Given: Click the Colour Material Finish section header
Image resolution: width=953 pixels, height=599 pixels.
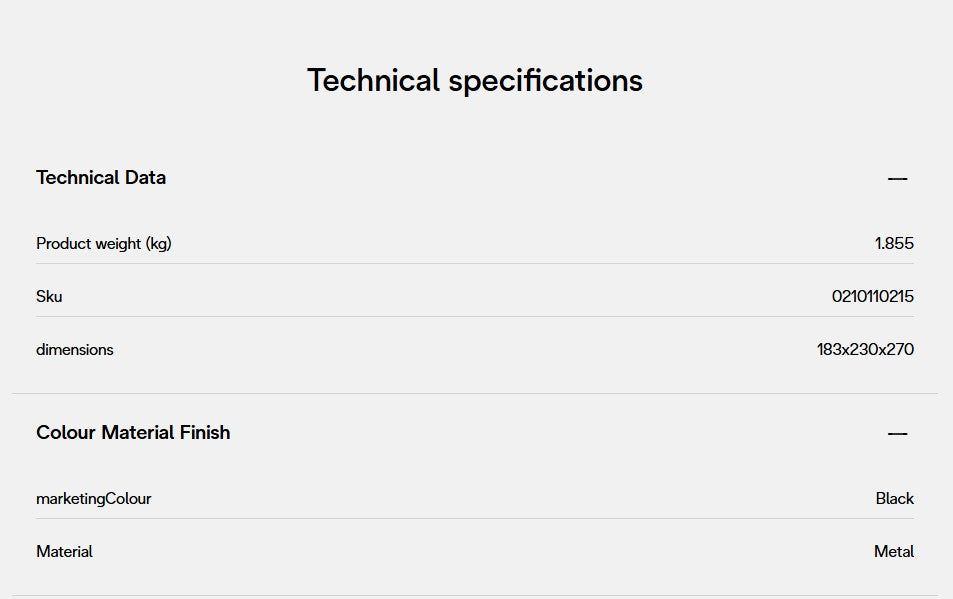Looking at the screenshot, I should [133, 433].
